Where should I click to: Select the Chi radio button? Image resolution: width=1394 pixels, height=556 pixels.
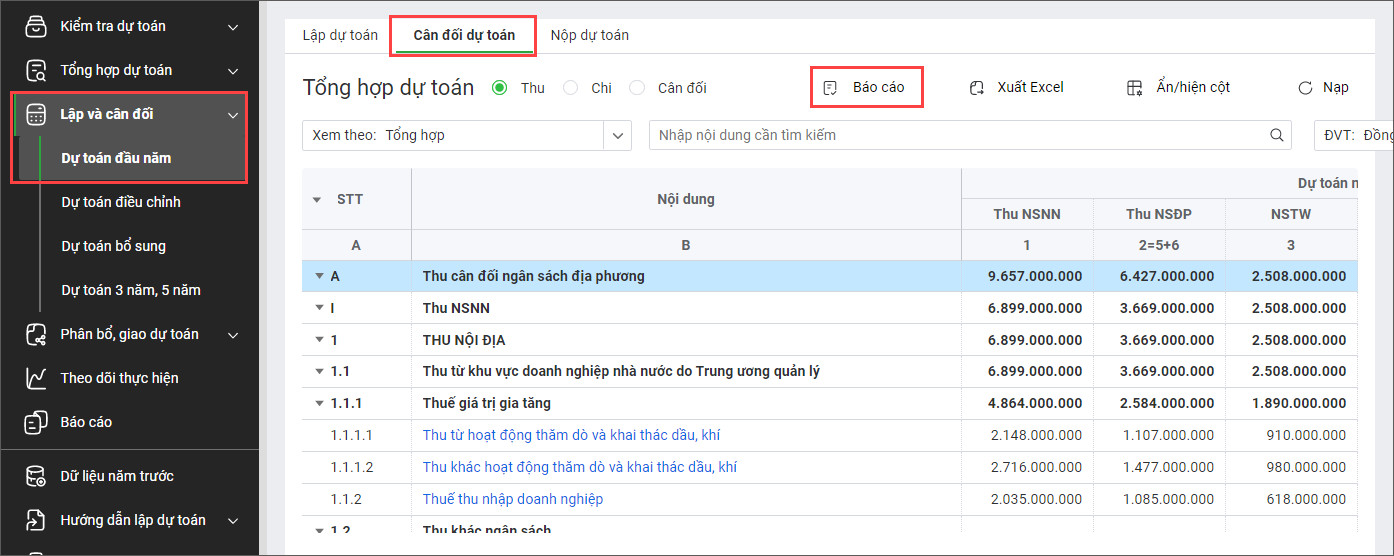tap(571, 88)
